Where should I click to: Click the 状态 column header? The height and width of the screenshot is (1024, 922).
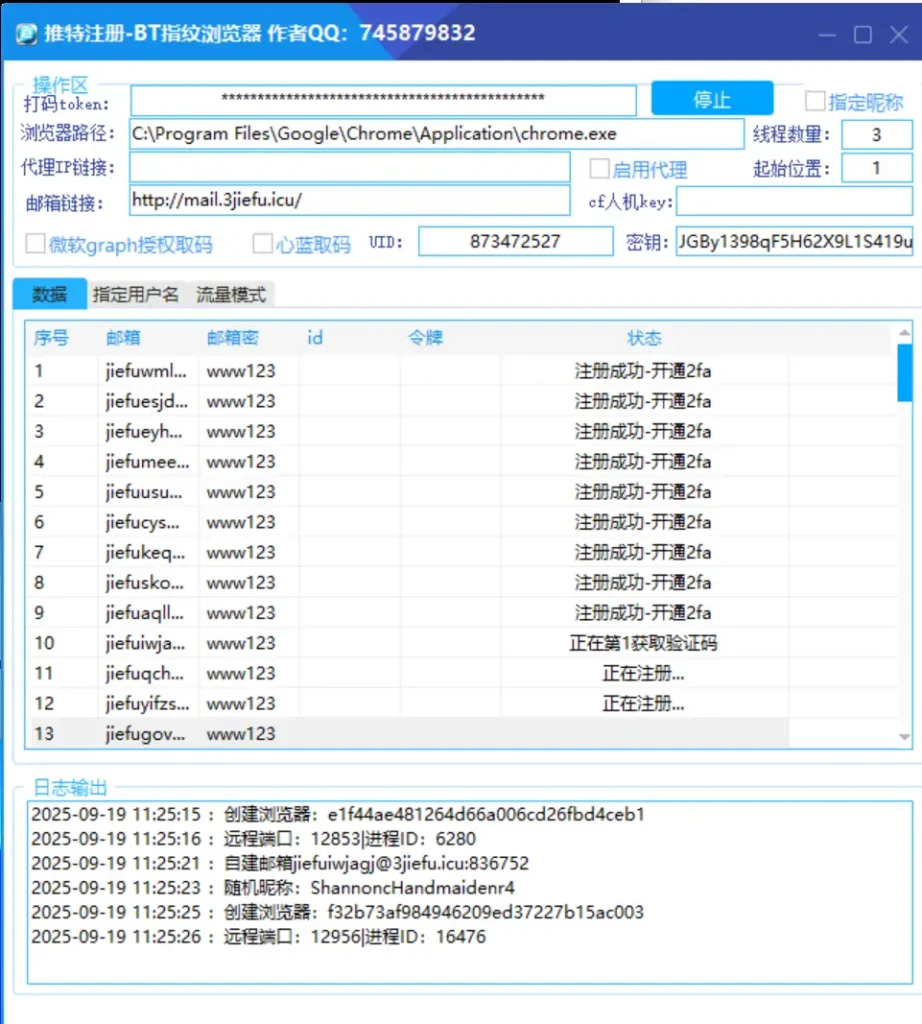coord(644,338)
